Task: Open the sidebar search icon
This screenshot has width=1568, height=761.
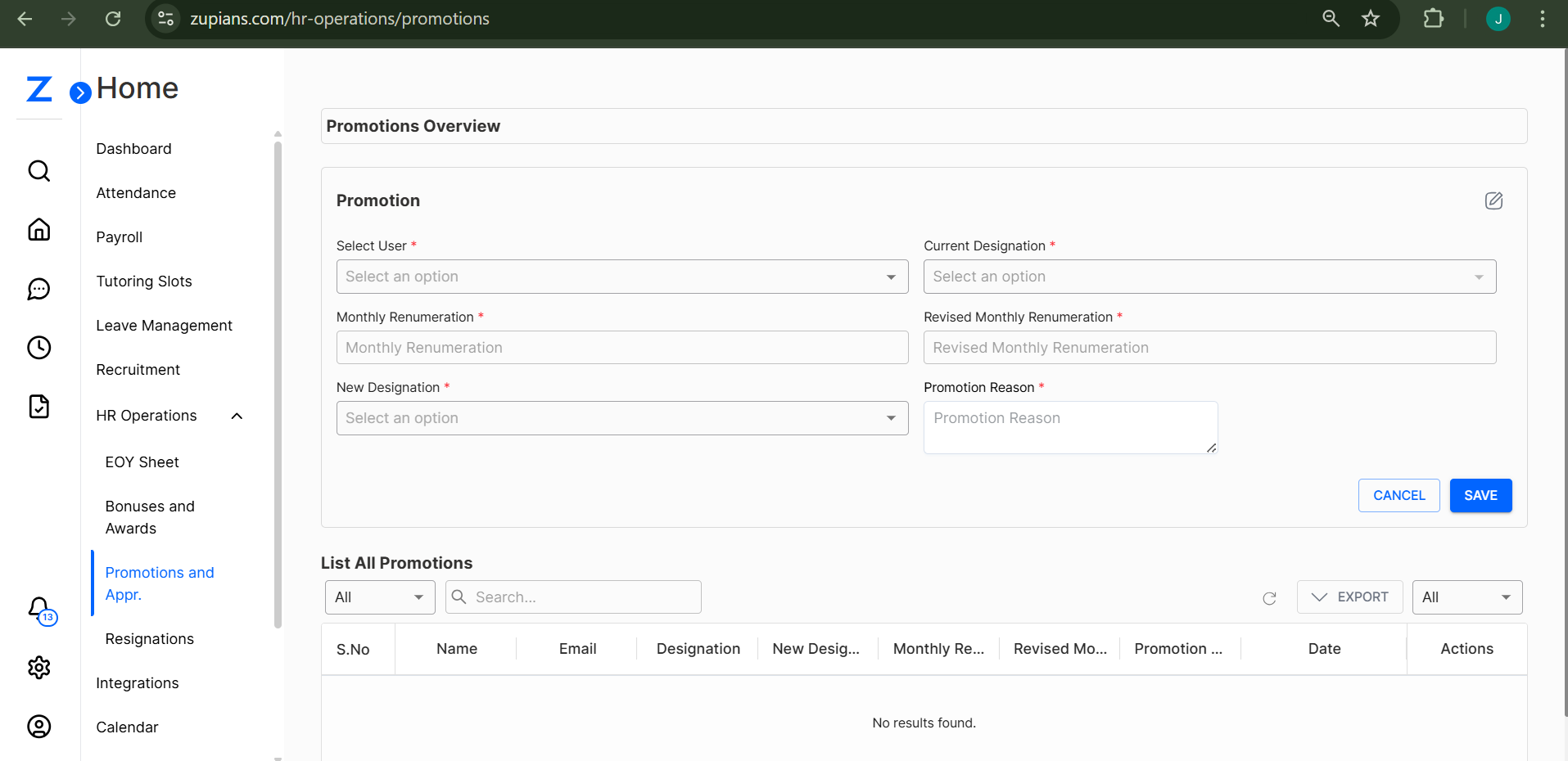Action: click(38, 170)
